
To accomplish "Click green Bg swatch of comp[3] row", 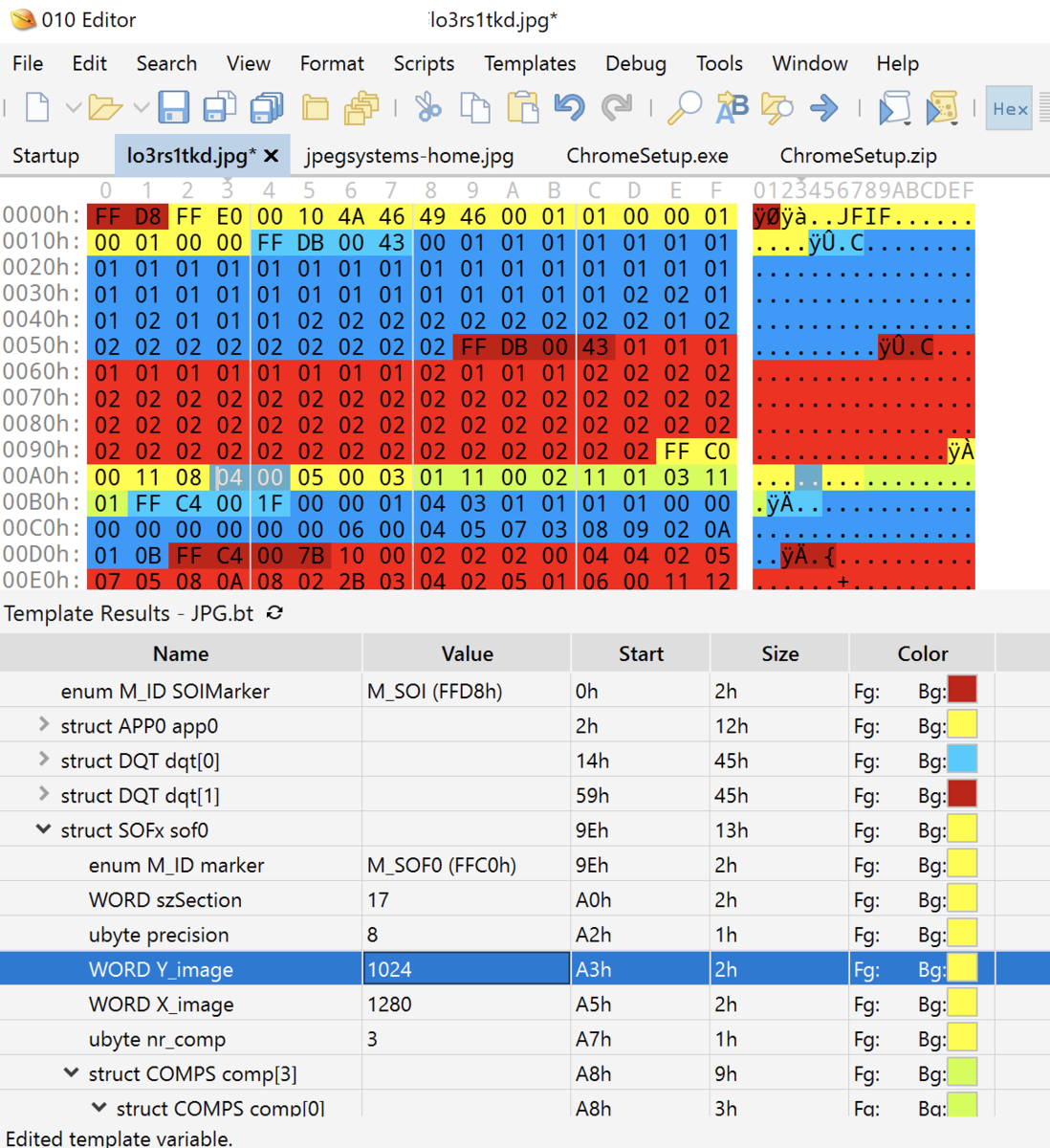I will (962, 1073).
